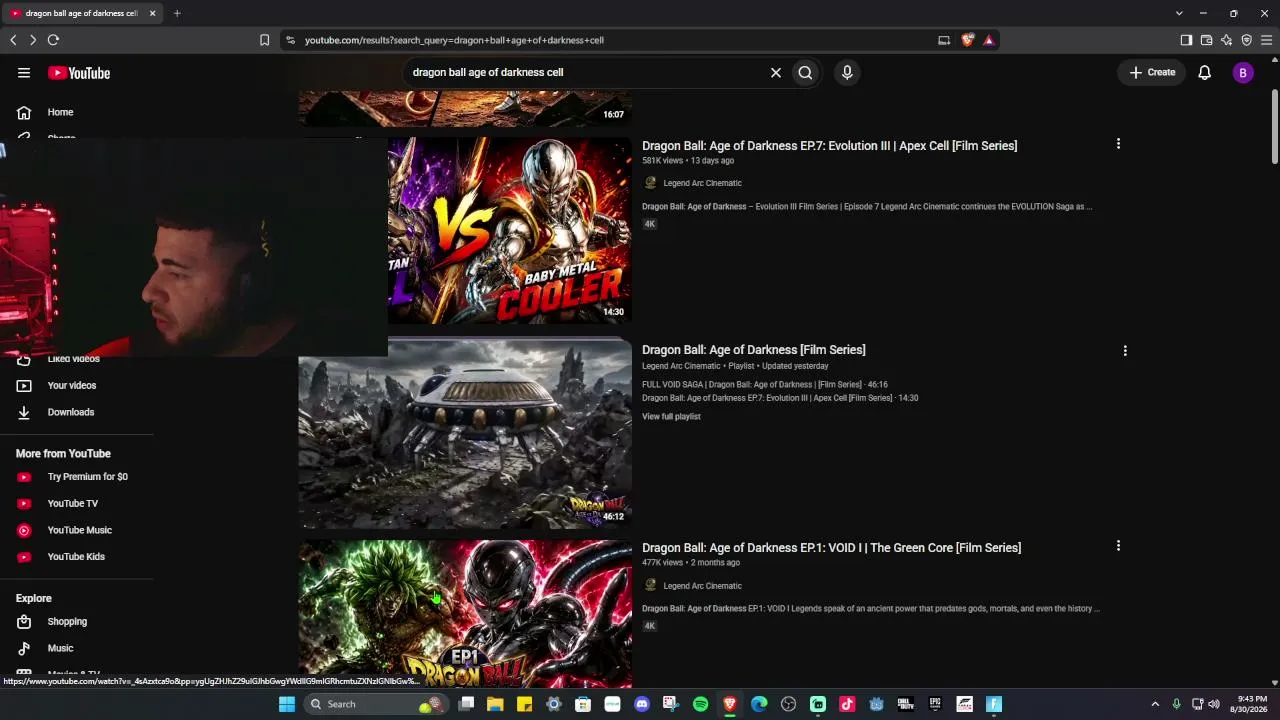Open the YouTube guide hamburger menu
Image resolution: width=1280 pixels, height=720 pixels.
pos(24,73)
